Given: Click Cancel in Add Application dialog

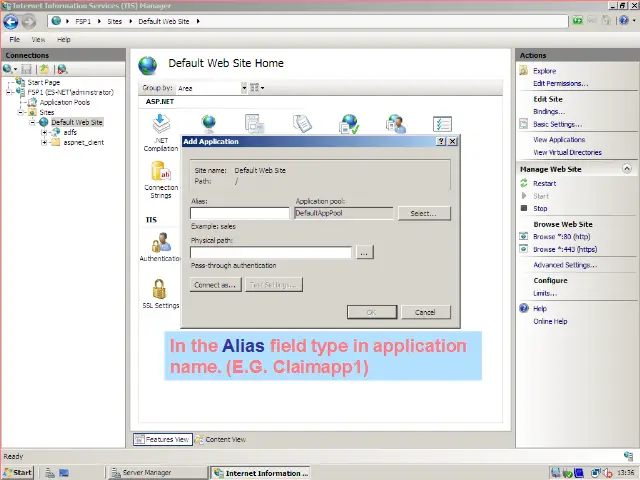Looking at the screenshot, I should 426,312.
